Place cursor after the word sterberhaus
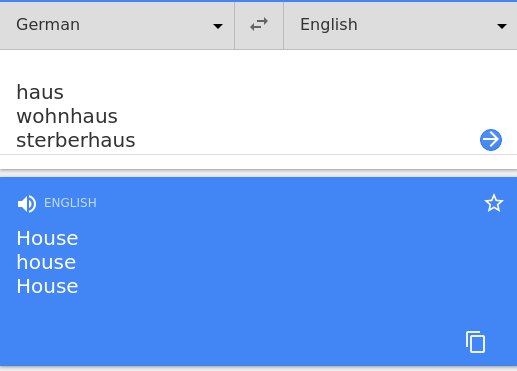Image resolution: width=517 pixels, height=371 pixels. pyautogui.click(x=136, y=140)
